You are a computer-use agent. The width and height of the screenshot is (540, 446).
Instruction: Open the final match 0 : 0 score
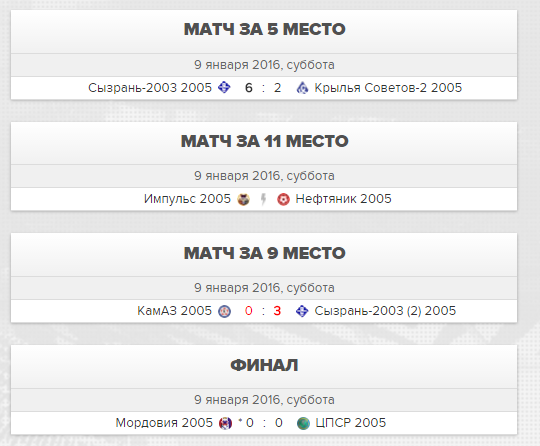(261, 423)
